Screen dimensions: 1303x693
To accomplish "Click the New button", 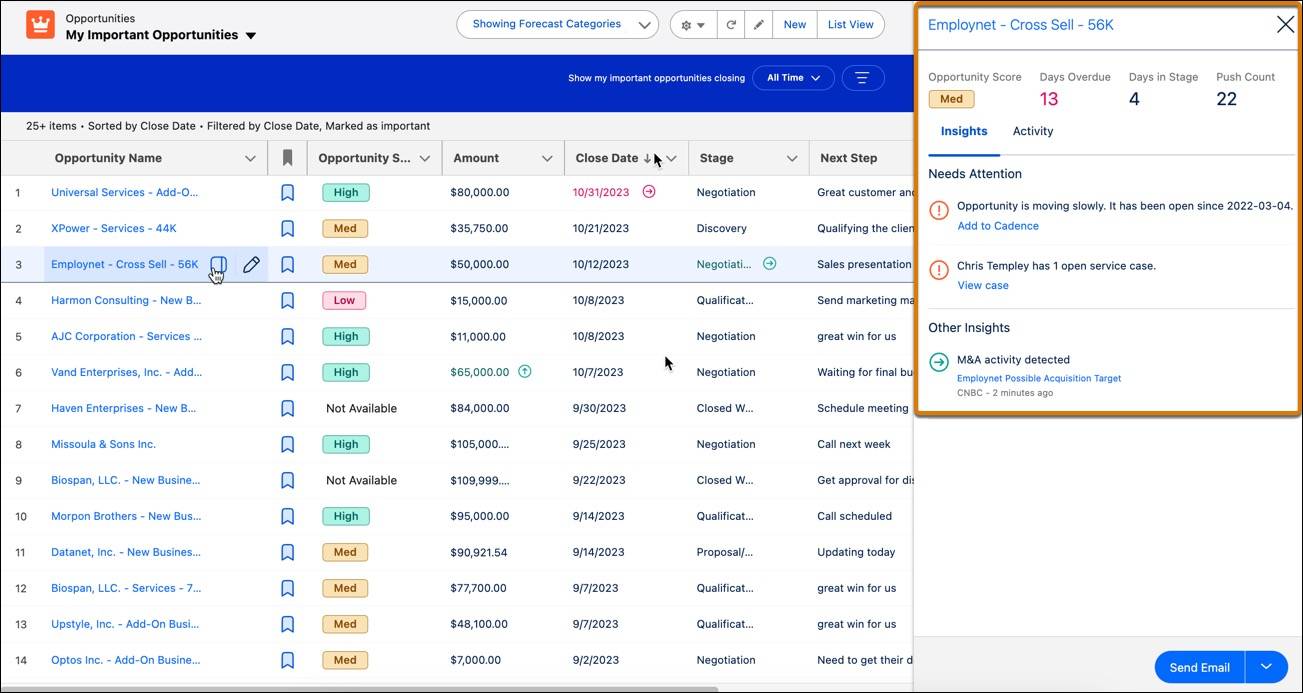I will 794,23.
